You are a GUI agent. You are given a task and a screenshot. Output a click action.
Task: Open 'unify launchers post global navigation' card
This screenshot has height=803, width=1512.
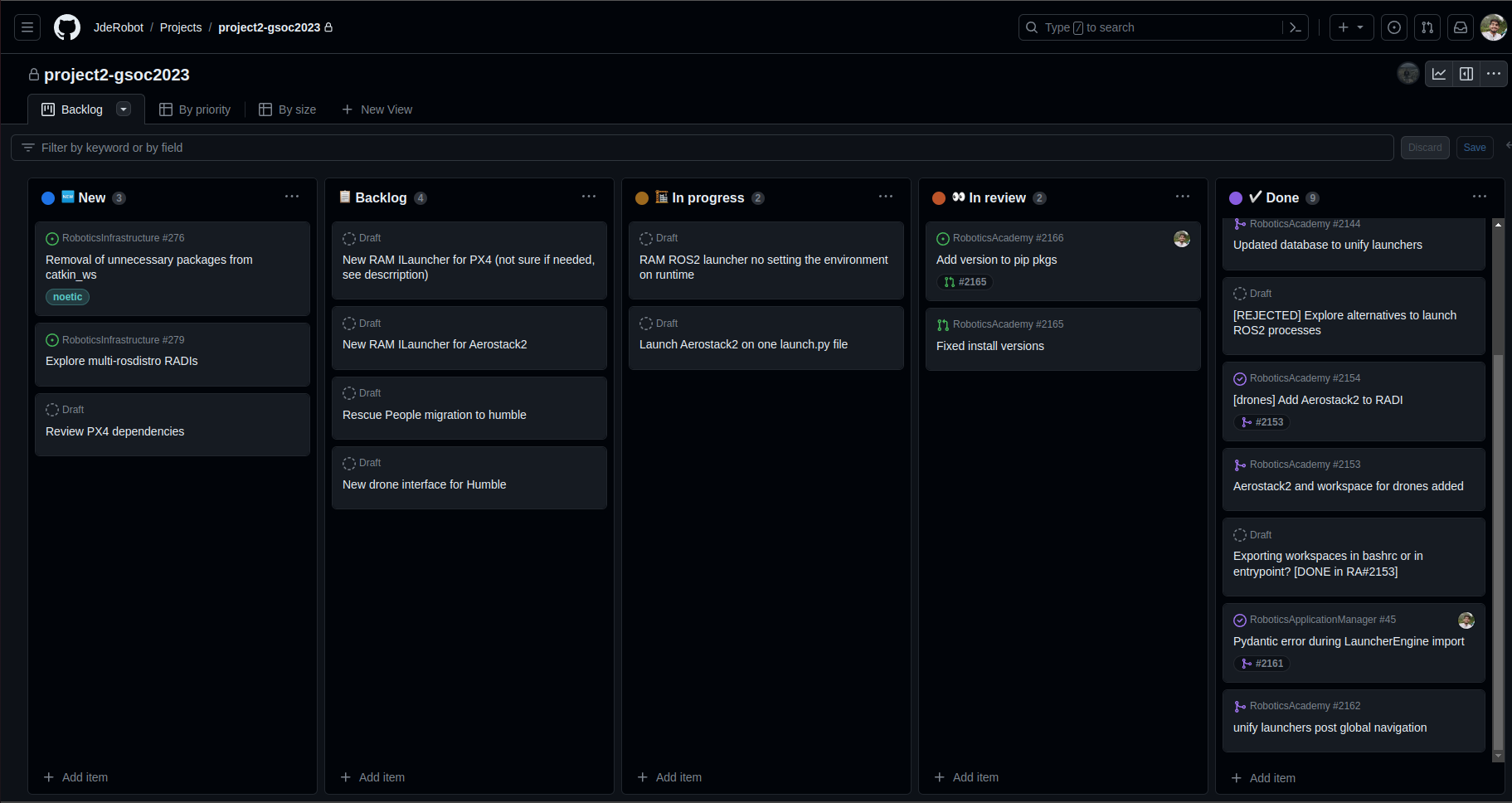[x=1354, y=721]
